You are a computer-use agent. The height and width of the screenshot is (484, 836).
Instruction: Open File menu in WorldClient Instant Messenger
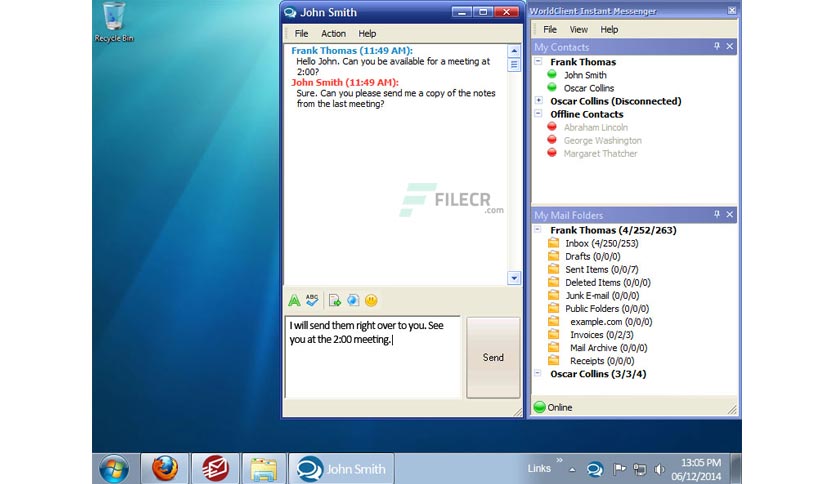click(x=550, y=29)
